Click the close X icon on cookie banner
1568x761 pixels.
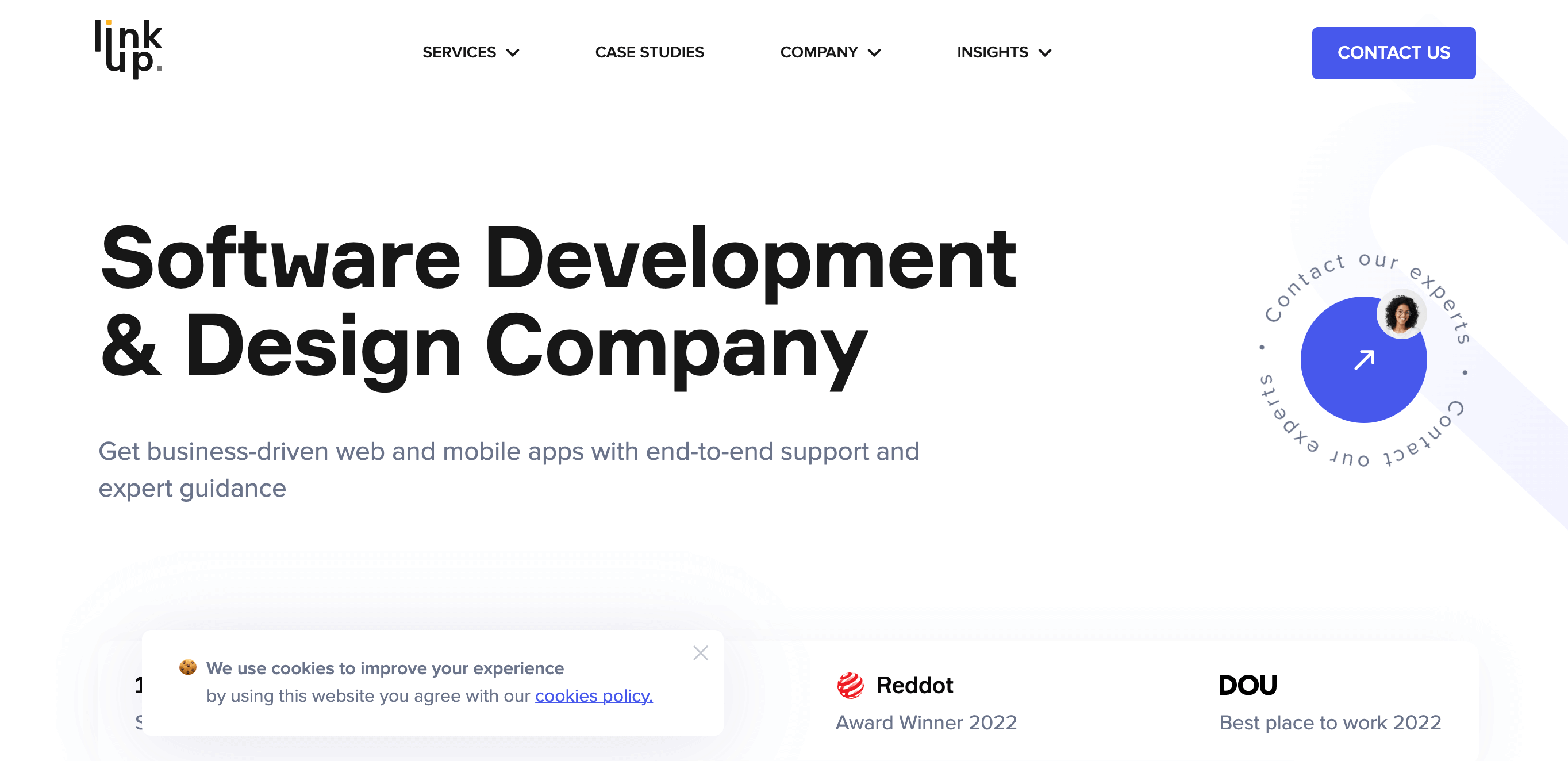[x=701, y=653]
